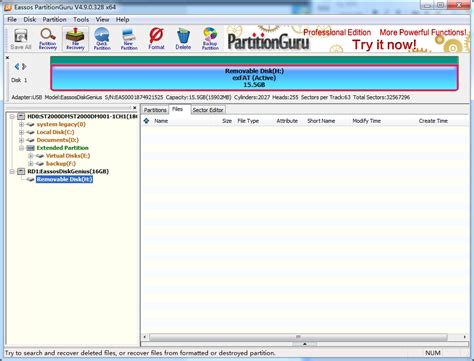Switch to the Sector Editor tab
The height and width of the screenshot is (361, 474).
pos(208,110)
